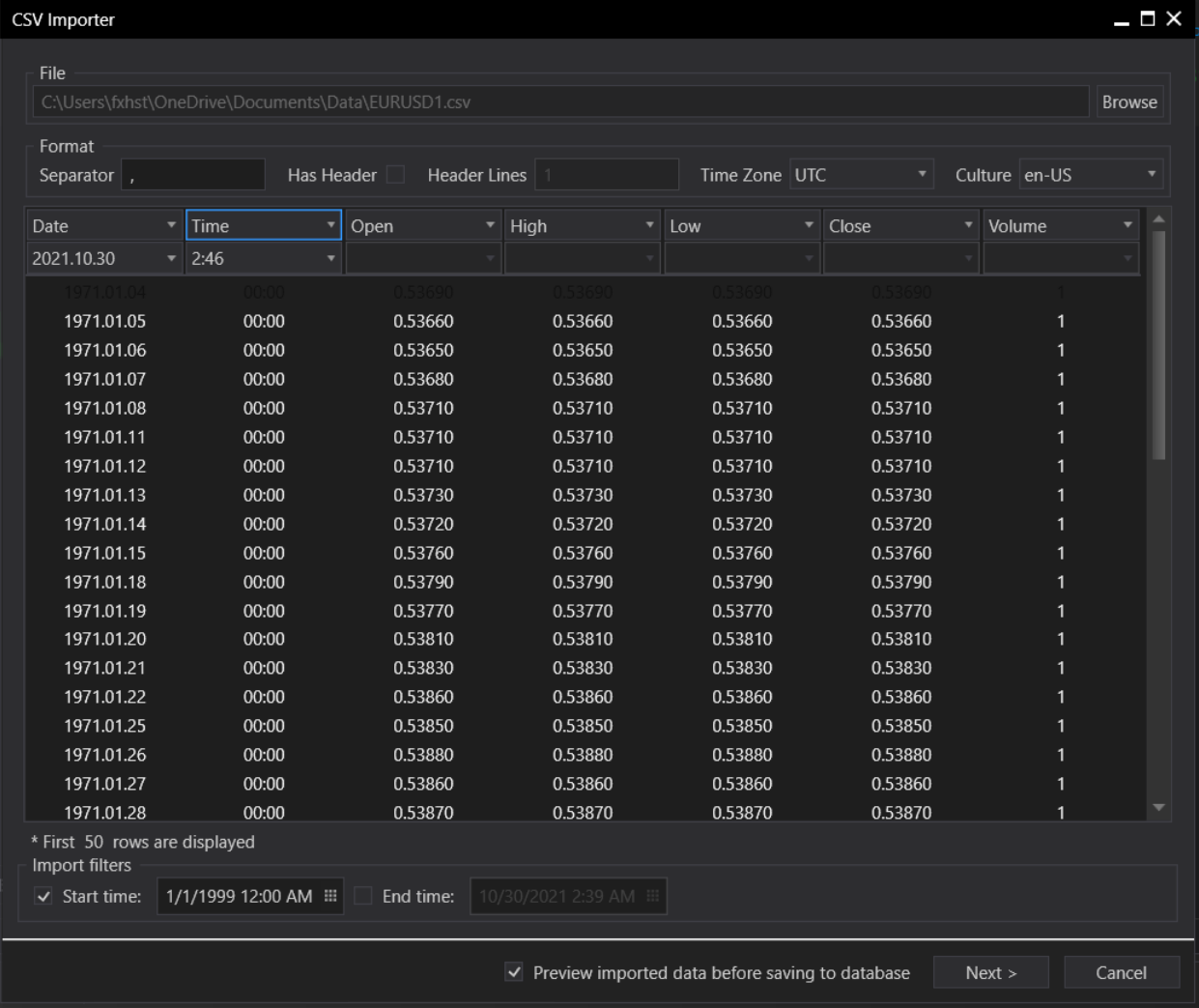Expand the Culture en-US dropdown
This screenshot has width=1199, height=1008.
click(x=1090, y=175)
